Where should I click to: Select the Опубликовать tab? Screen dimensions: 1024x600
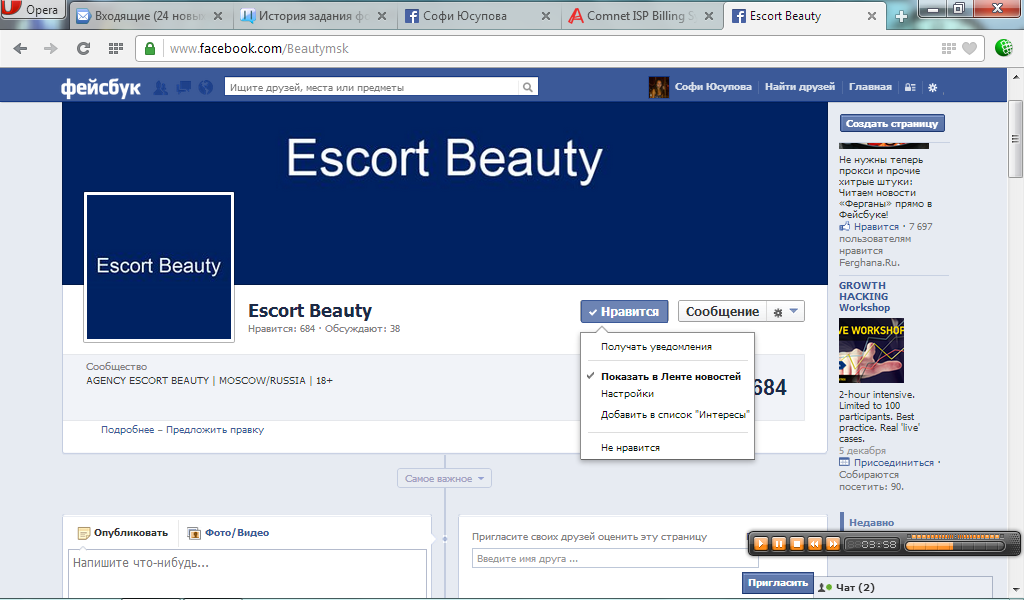point(123,533)
